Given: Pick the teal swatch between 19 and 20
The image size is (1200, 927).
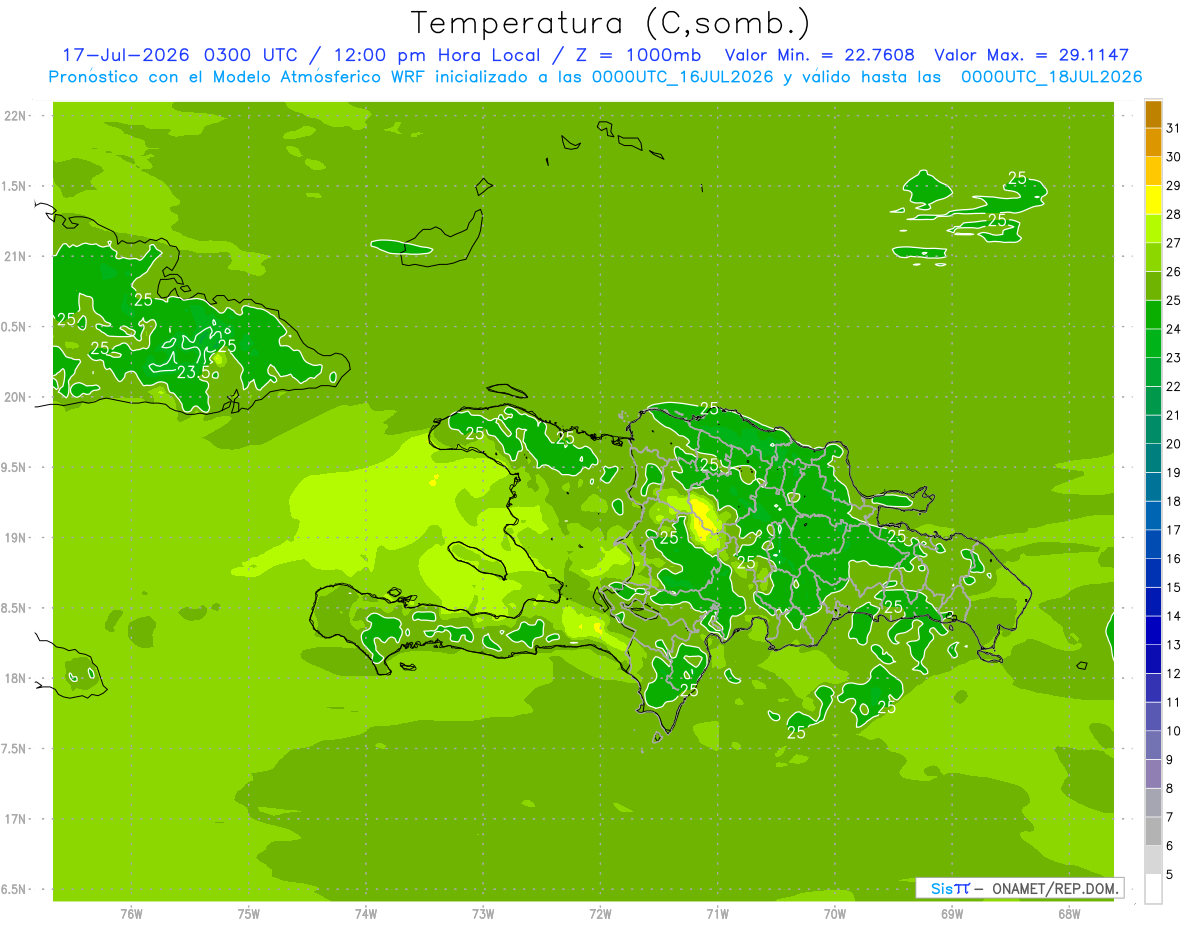Looking at the screenshot, I should click(x=1153, y=458).
